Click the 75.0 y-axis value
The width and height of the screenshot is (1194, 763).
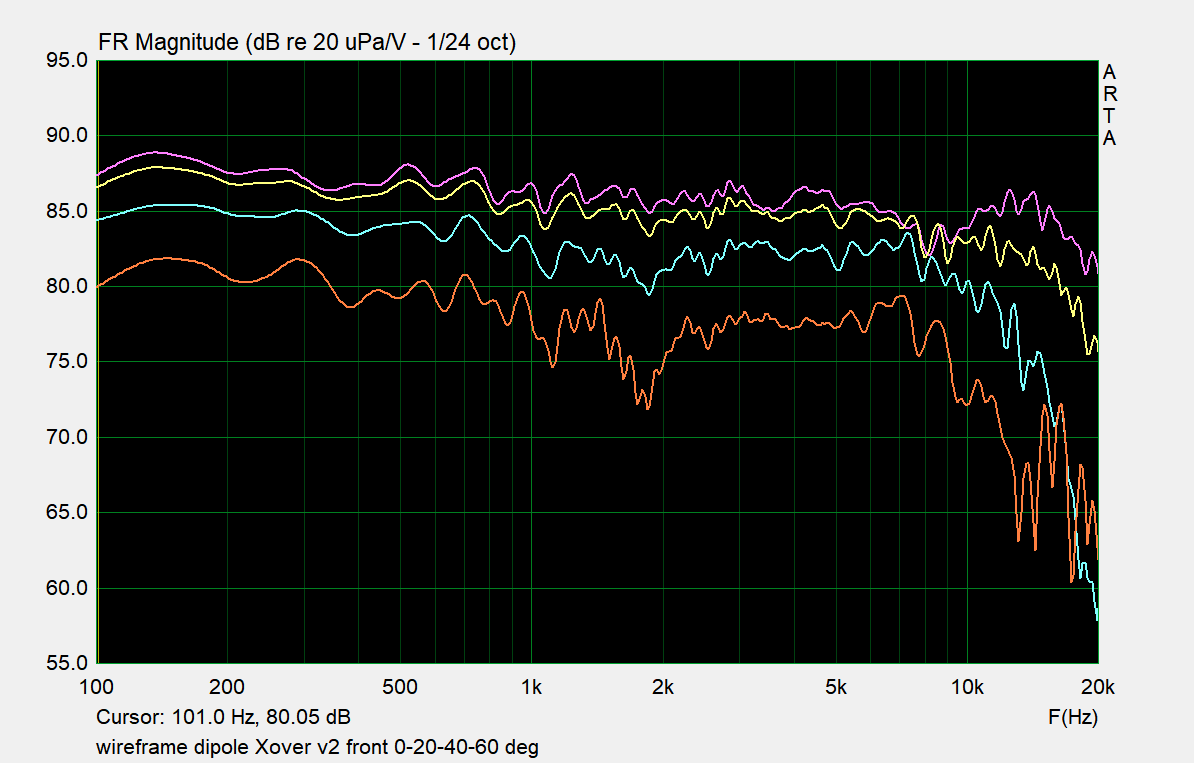pyautogui.click(x=67, y=362)
